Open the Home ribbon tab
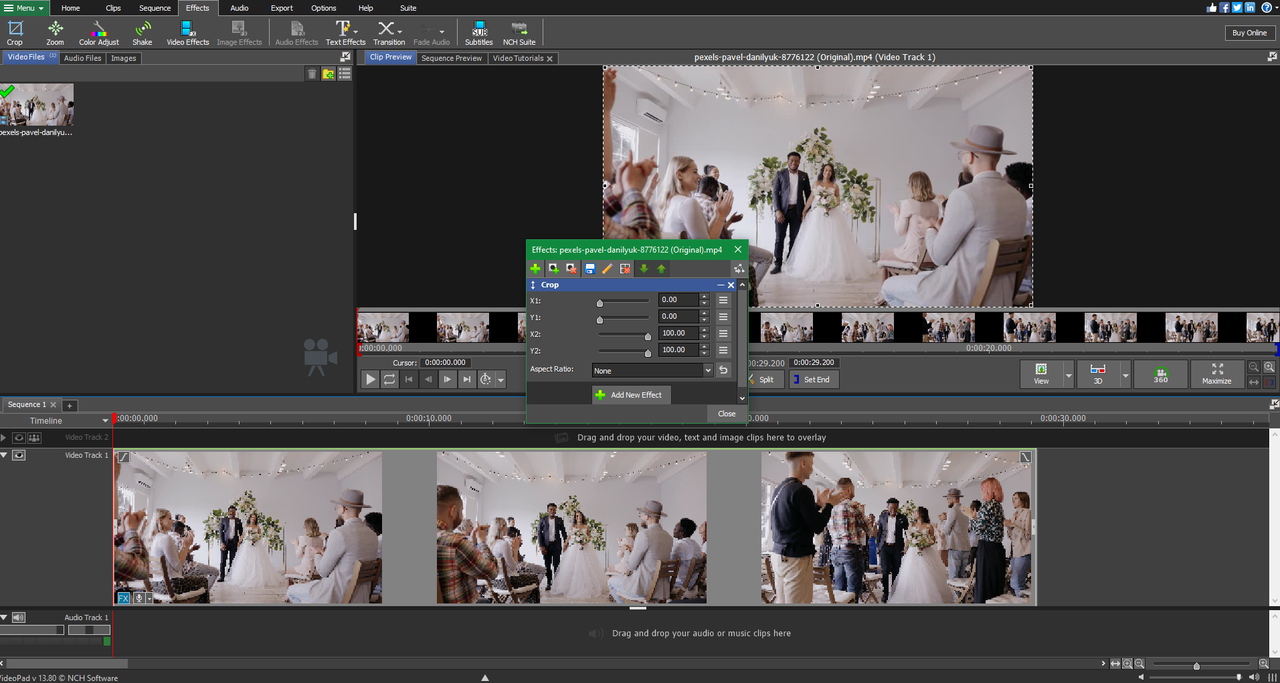This screenshot has width=1280, height=683. point(71,7)
